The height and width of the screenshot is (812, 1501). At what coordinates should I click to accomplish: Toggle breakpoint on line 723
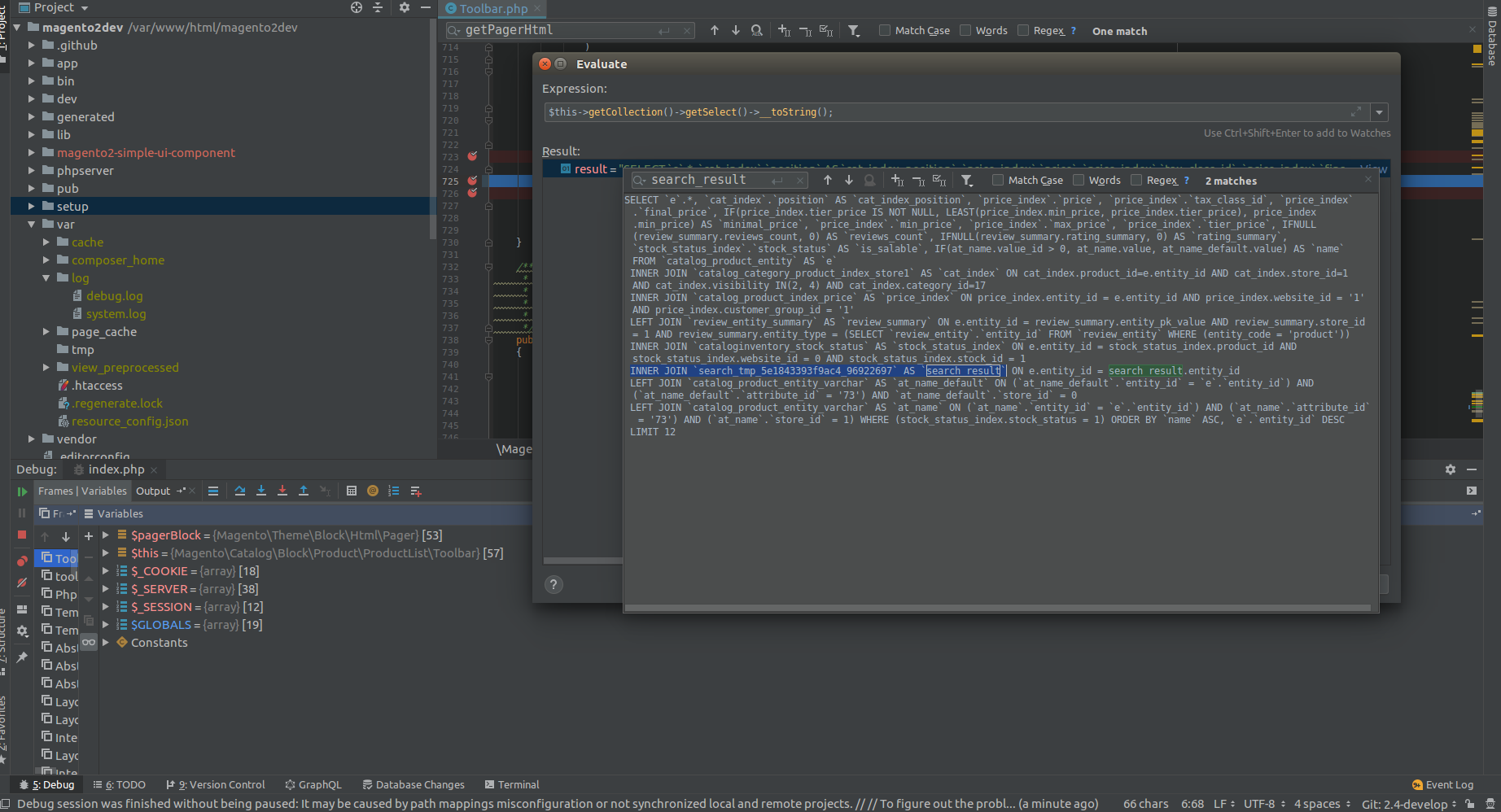[x=472, y=156]
